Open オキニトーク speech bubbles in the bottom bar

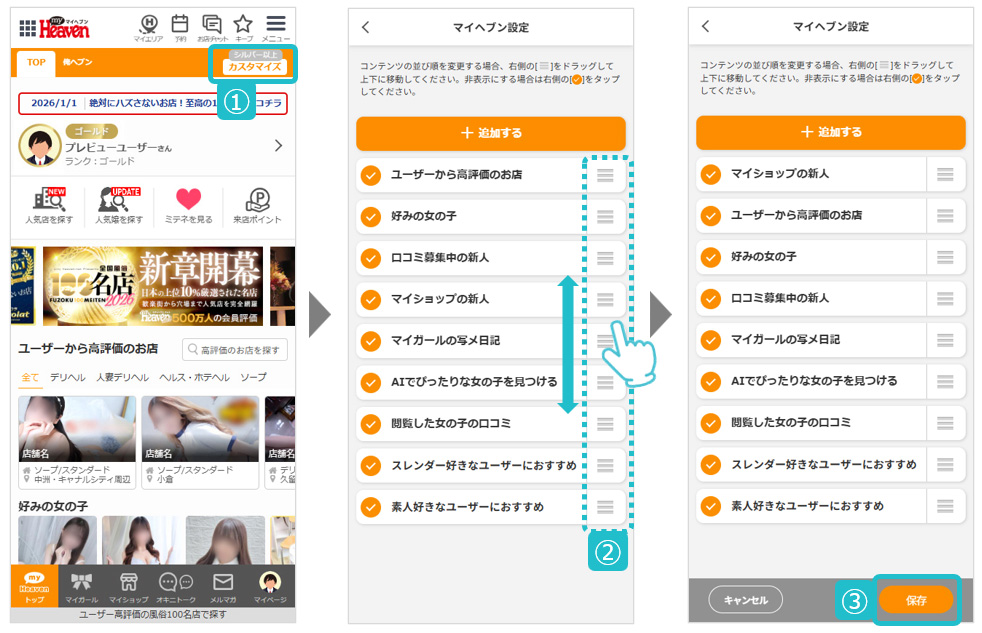point(176,586)
